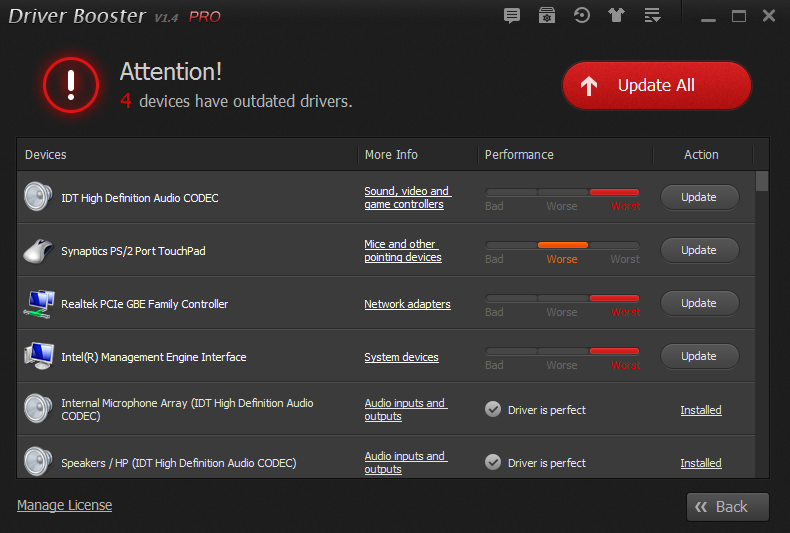Open the skin shirt icon

[x=616, y=16]
